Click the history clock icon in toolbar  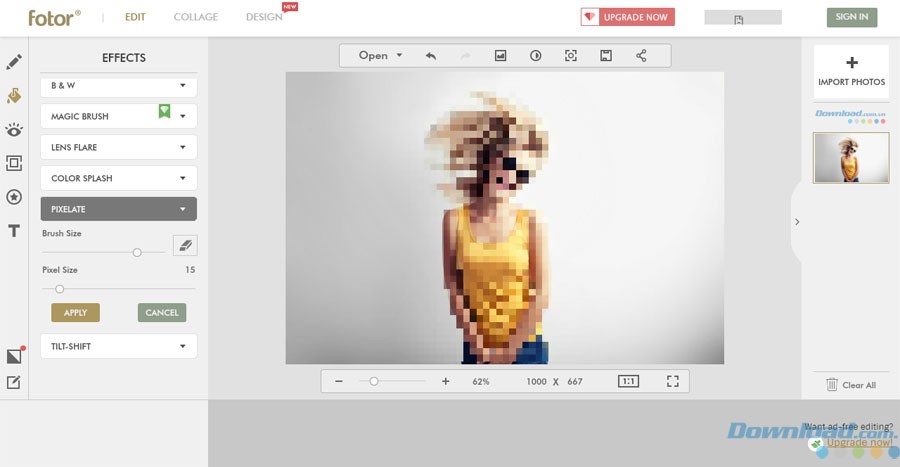point(536,56)
